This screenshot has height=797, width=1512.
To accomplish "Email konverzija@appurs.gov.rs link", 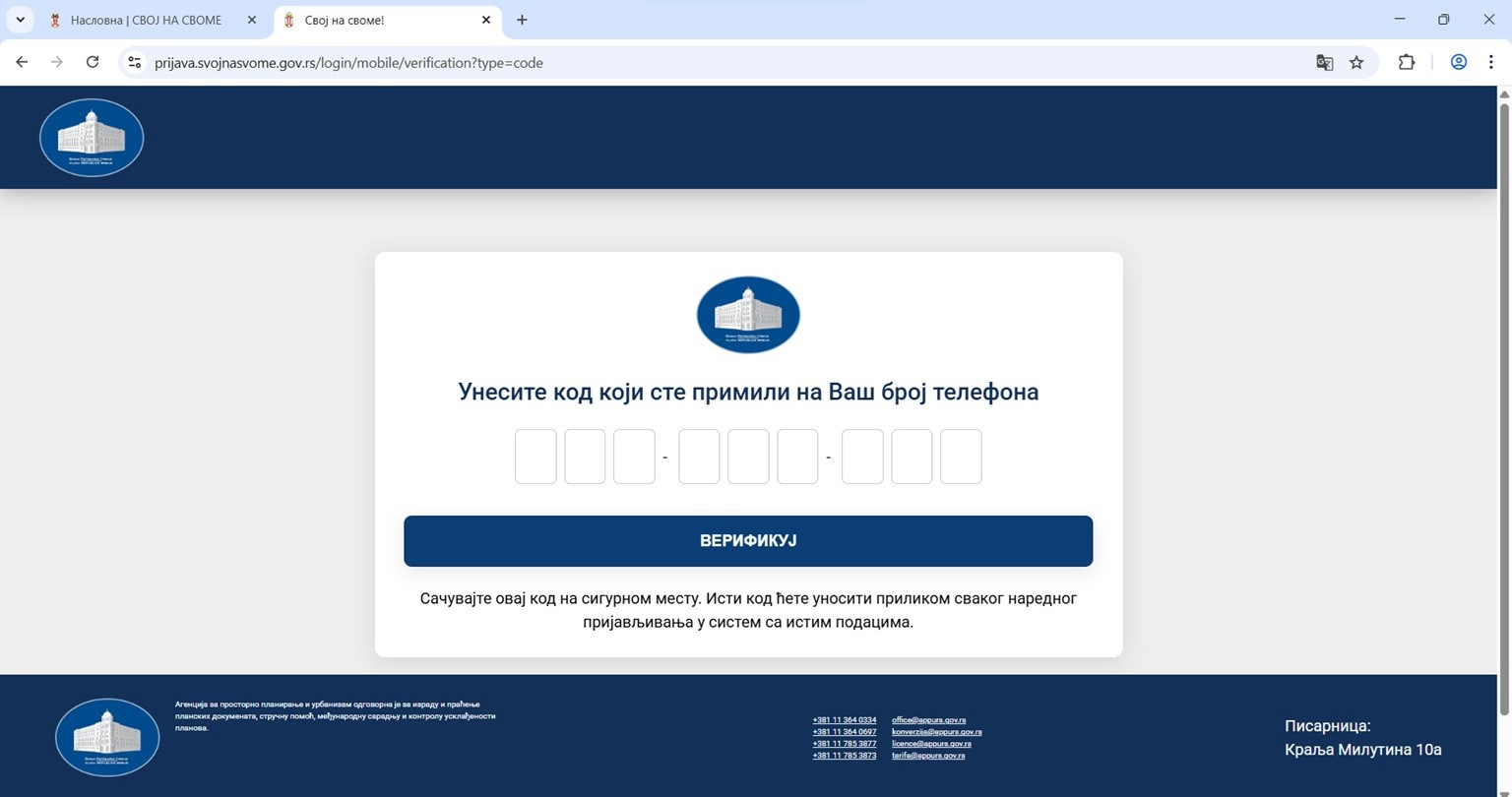I will click(936, 732).
